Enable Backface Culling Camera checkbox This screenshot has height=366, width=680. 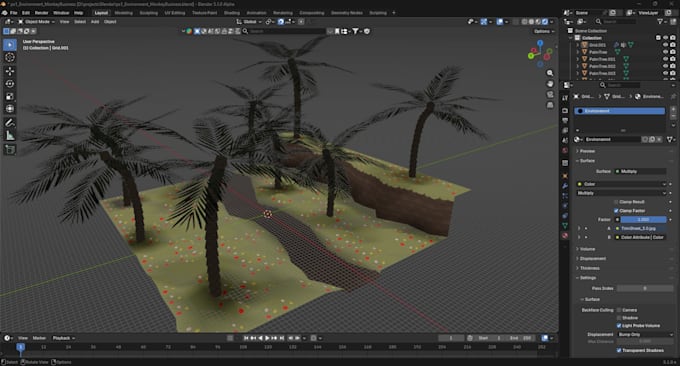(619, 310)
